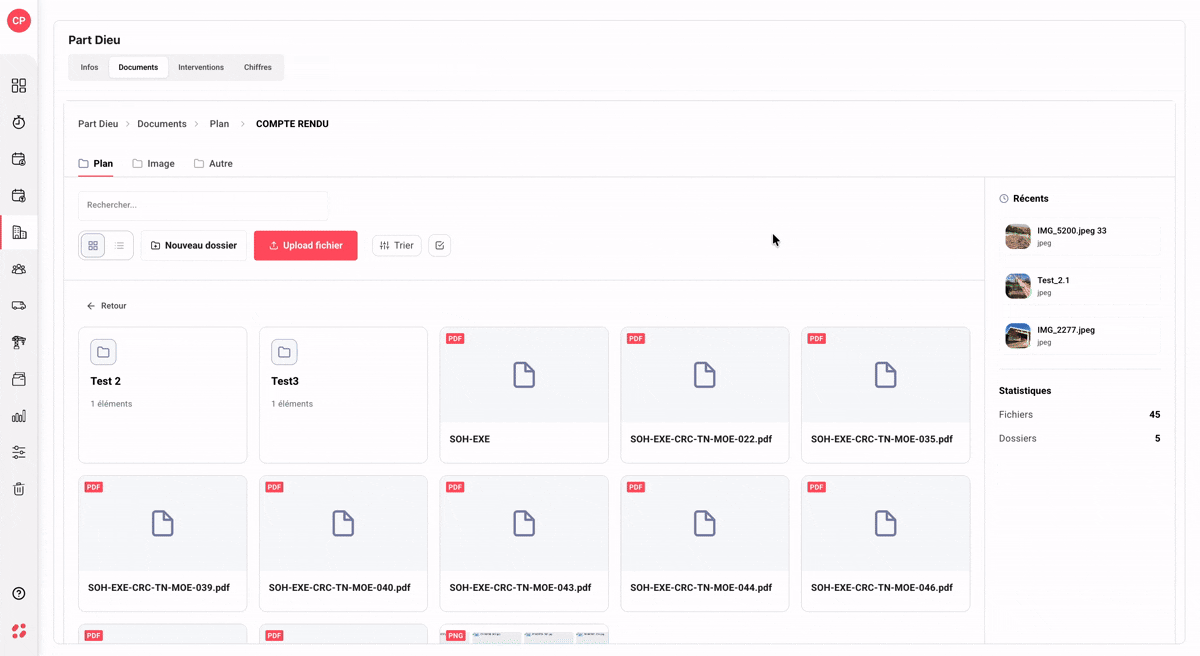1200x656 pixels.
Task: Open SOH-EXE-CRC-TN-MOE-043.pdf file
Action: tap(524, 543)
